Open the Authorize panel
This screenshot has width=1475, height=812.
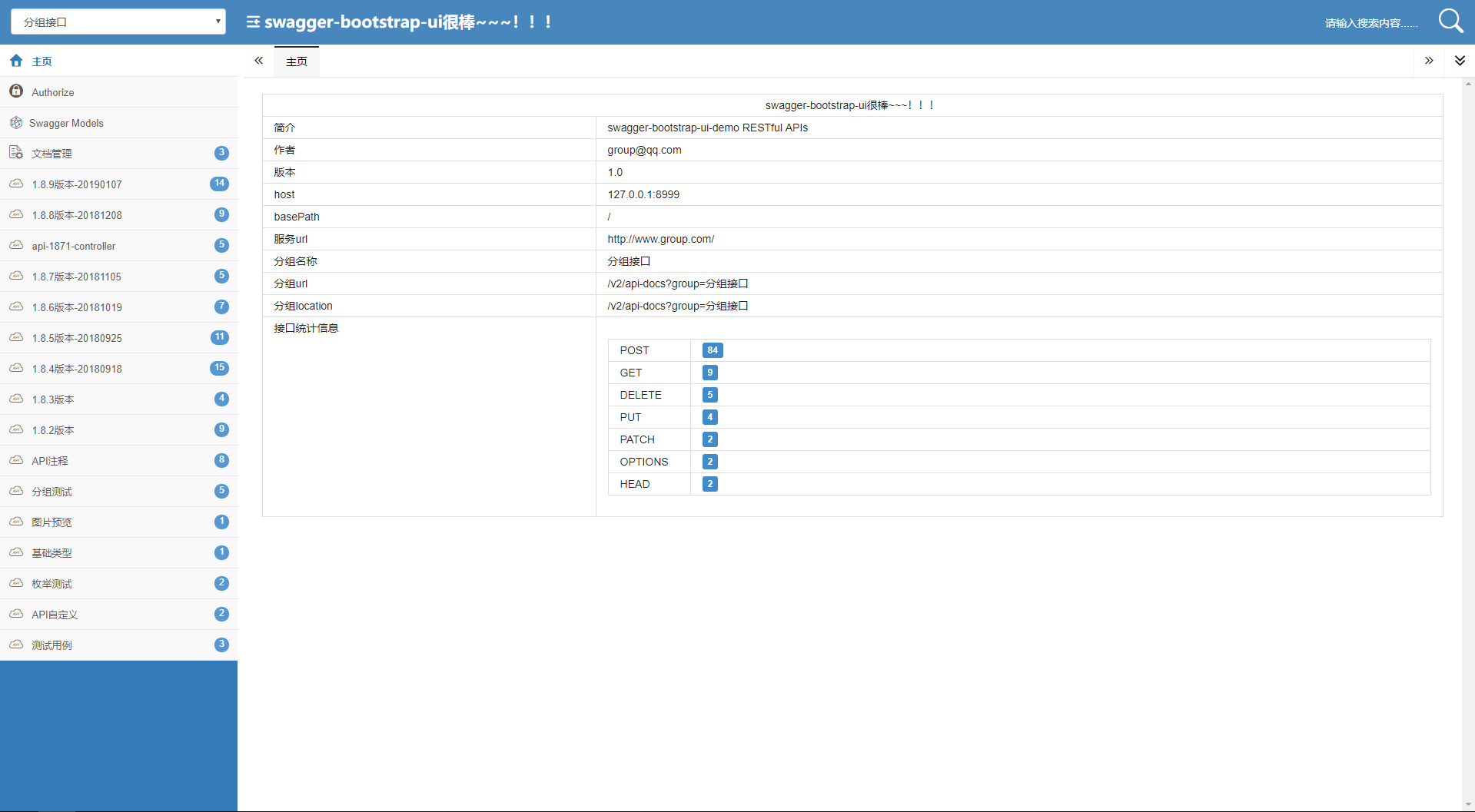pos(51,91)
